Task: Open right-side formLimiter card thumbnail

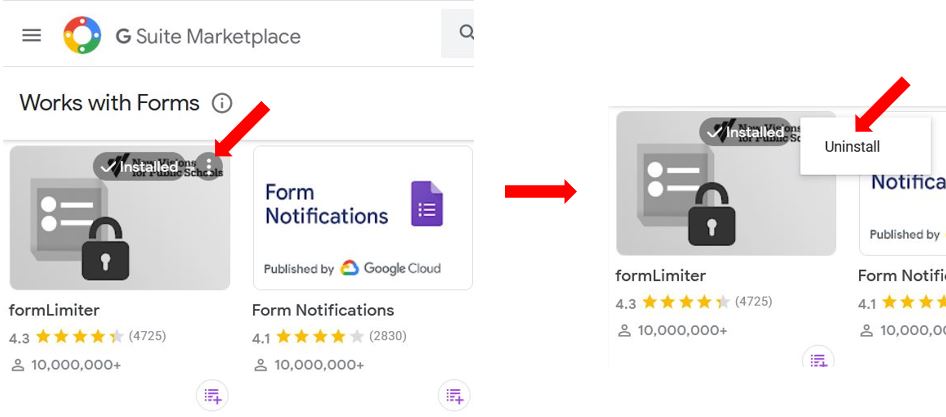Action: coord(726,183)
